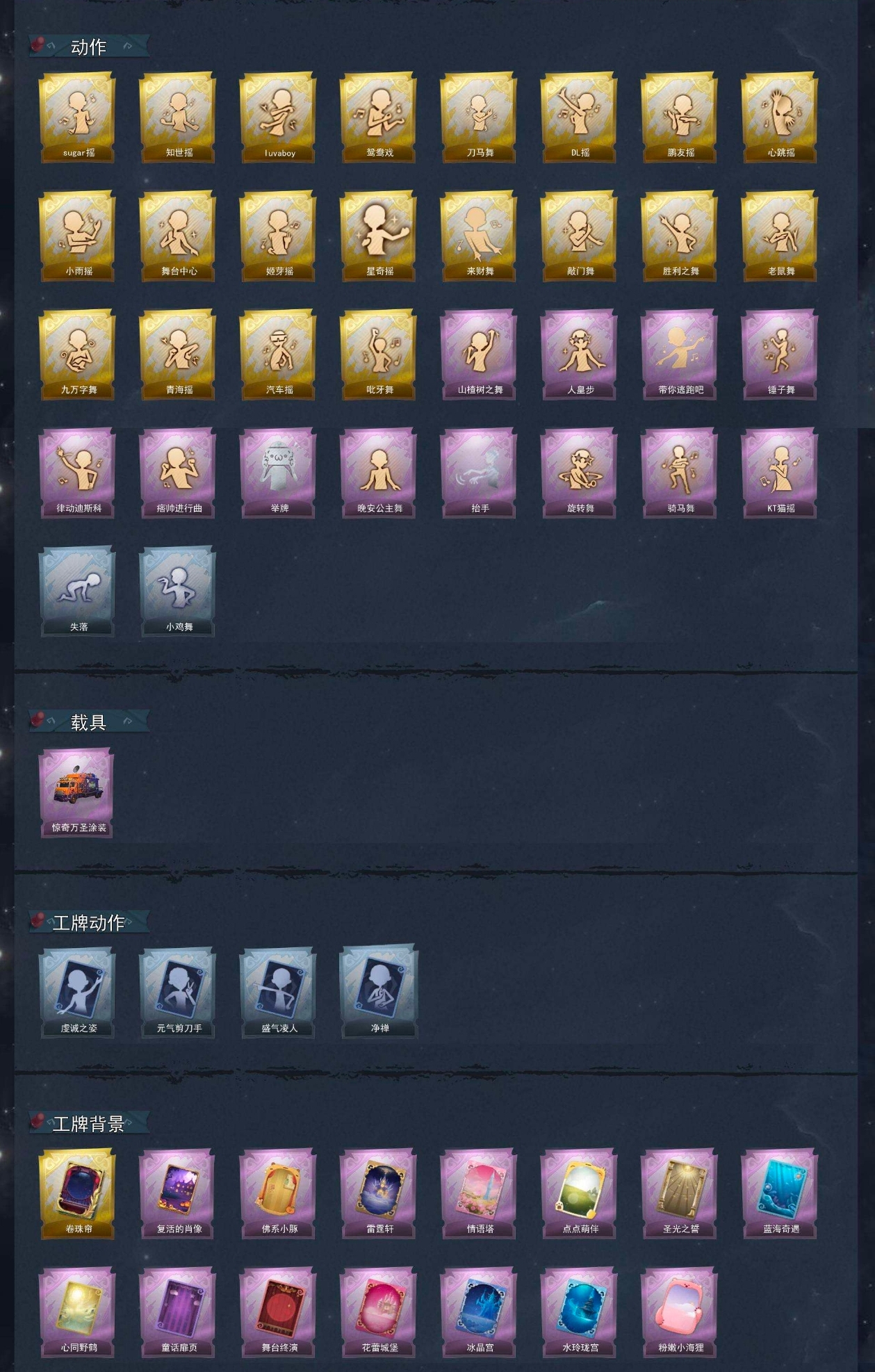Select the 举牌 action icon
Viewport: 875px width, 1372px height.
coord(278,473)
